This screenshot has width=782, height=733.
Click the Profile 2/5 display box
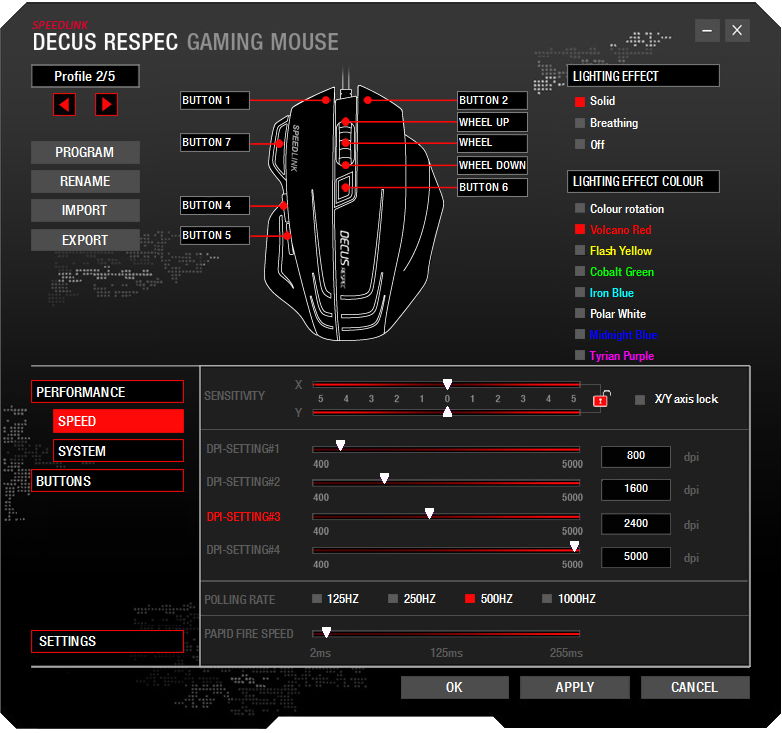[85, 76]
